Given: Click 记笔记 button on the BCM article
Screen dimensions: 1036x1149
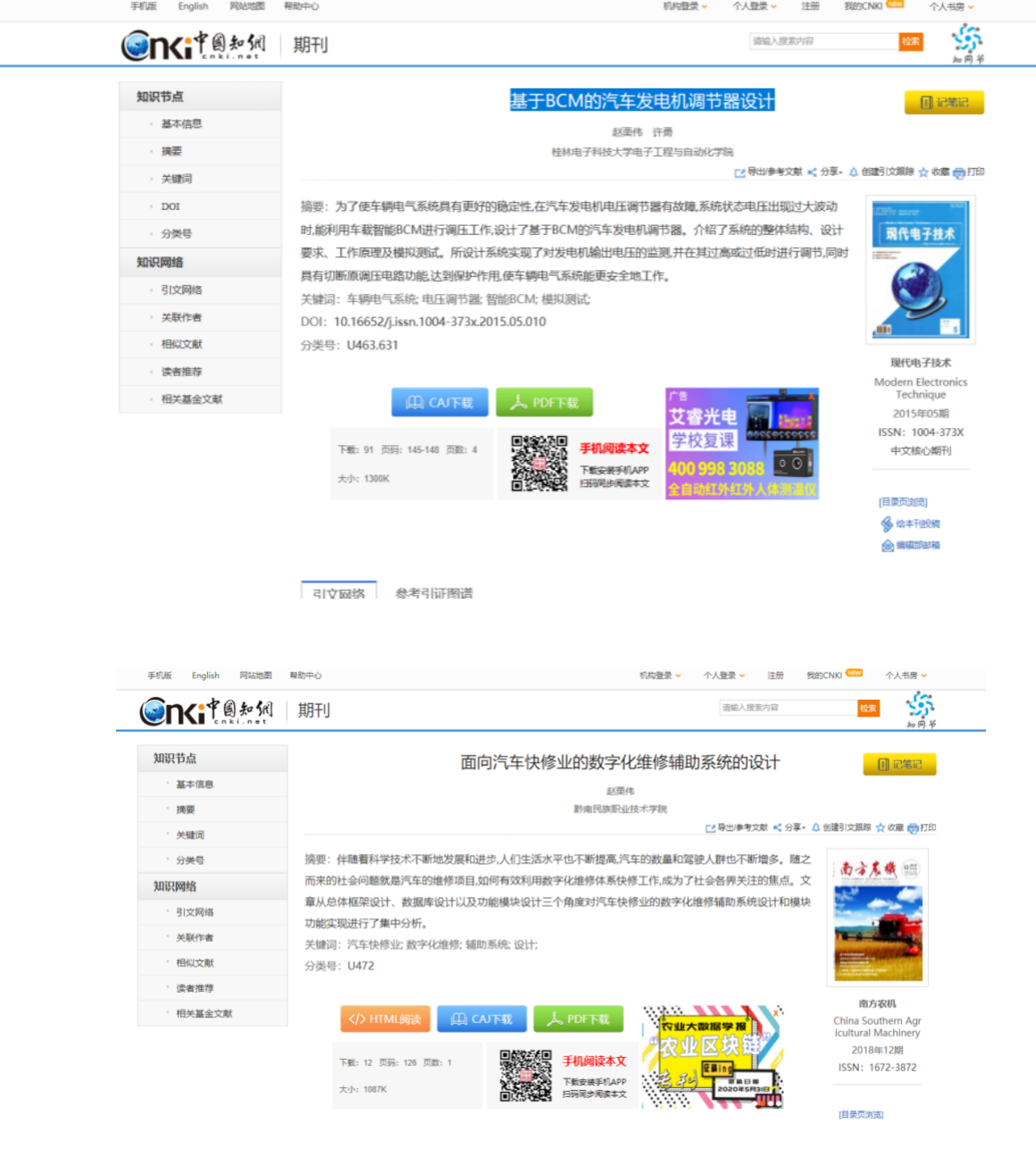Looking at the screenshot, I should pos(944,103).
